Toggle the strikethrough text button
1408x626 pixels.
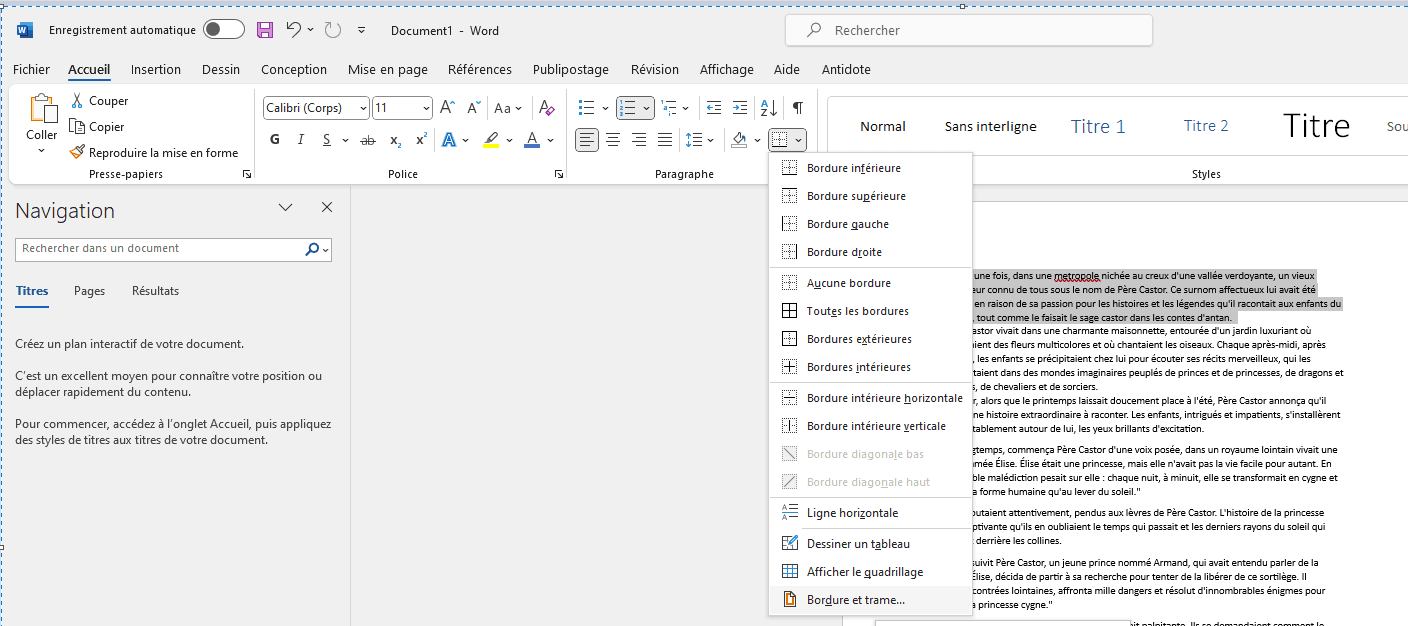click(368, 140)
